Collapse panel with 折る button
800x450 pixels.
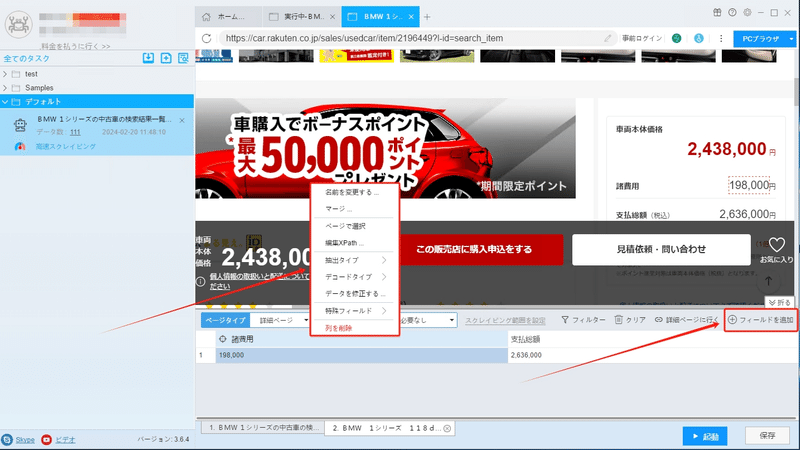point(779,303)
